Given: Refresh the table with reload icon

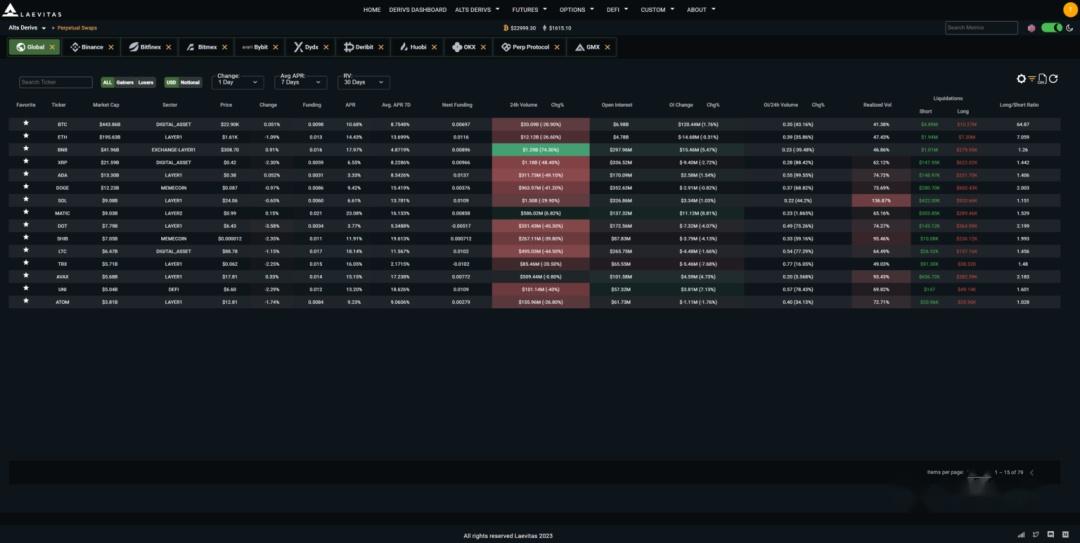Looking at the screenshot, I should point(1053,79).
